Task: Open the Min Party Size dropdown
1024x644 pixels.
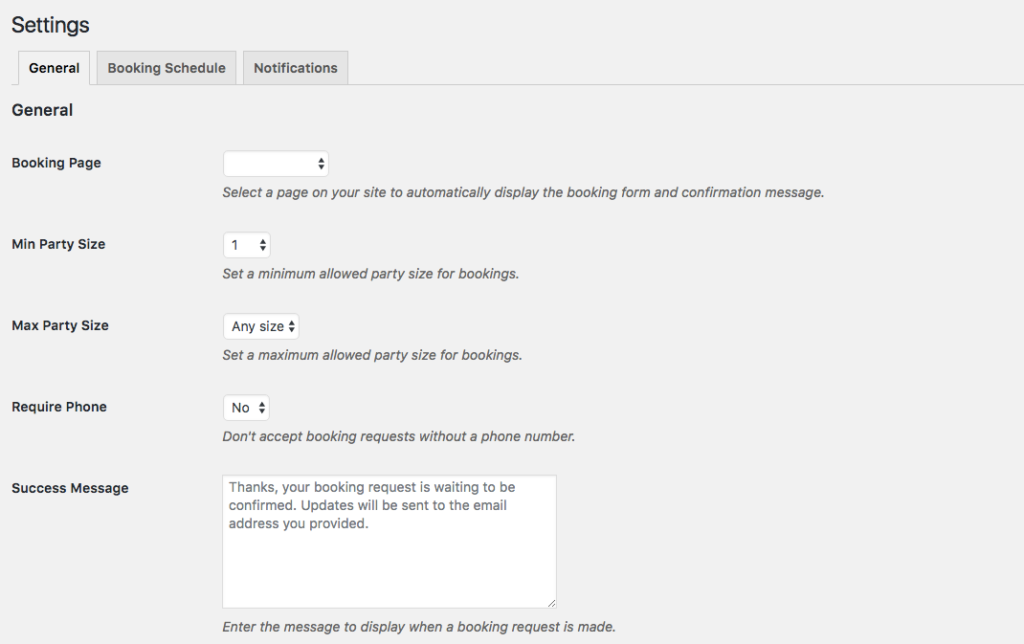Action: [x=247, y=245]
